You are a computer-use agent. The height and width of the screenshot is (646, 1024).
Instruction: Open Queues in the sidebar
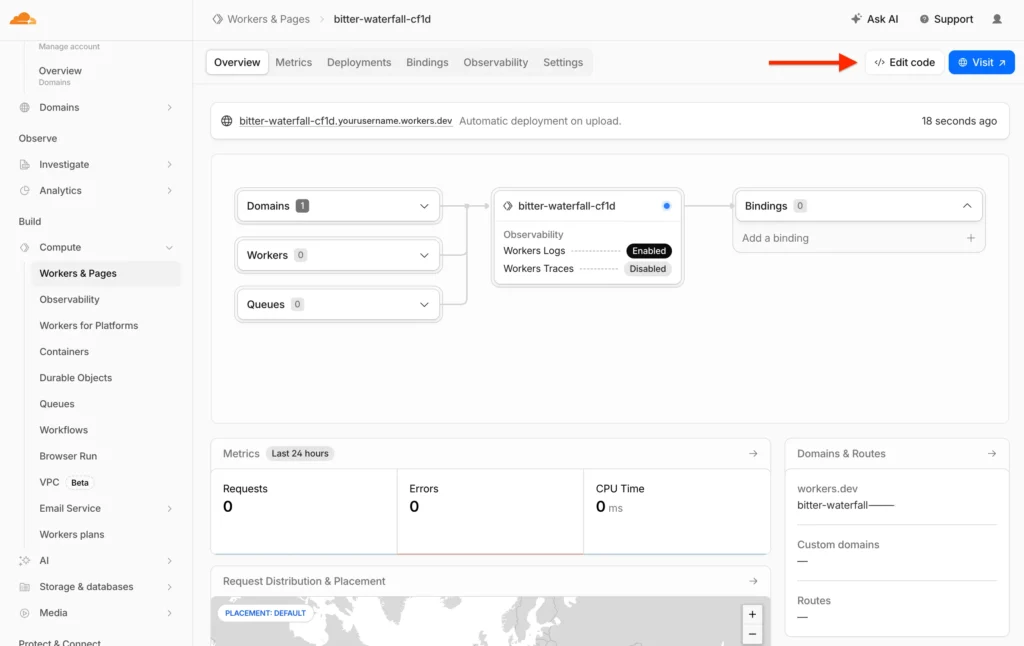57,404
